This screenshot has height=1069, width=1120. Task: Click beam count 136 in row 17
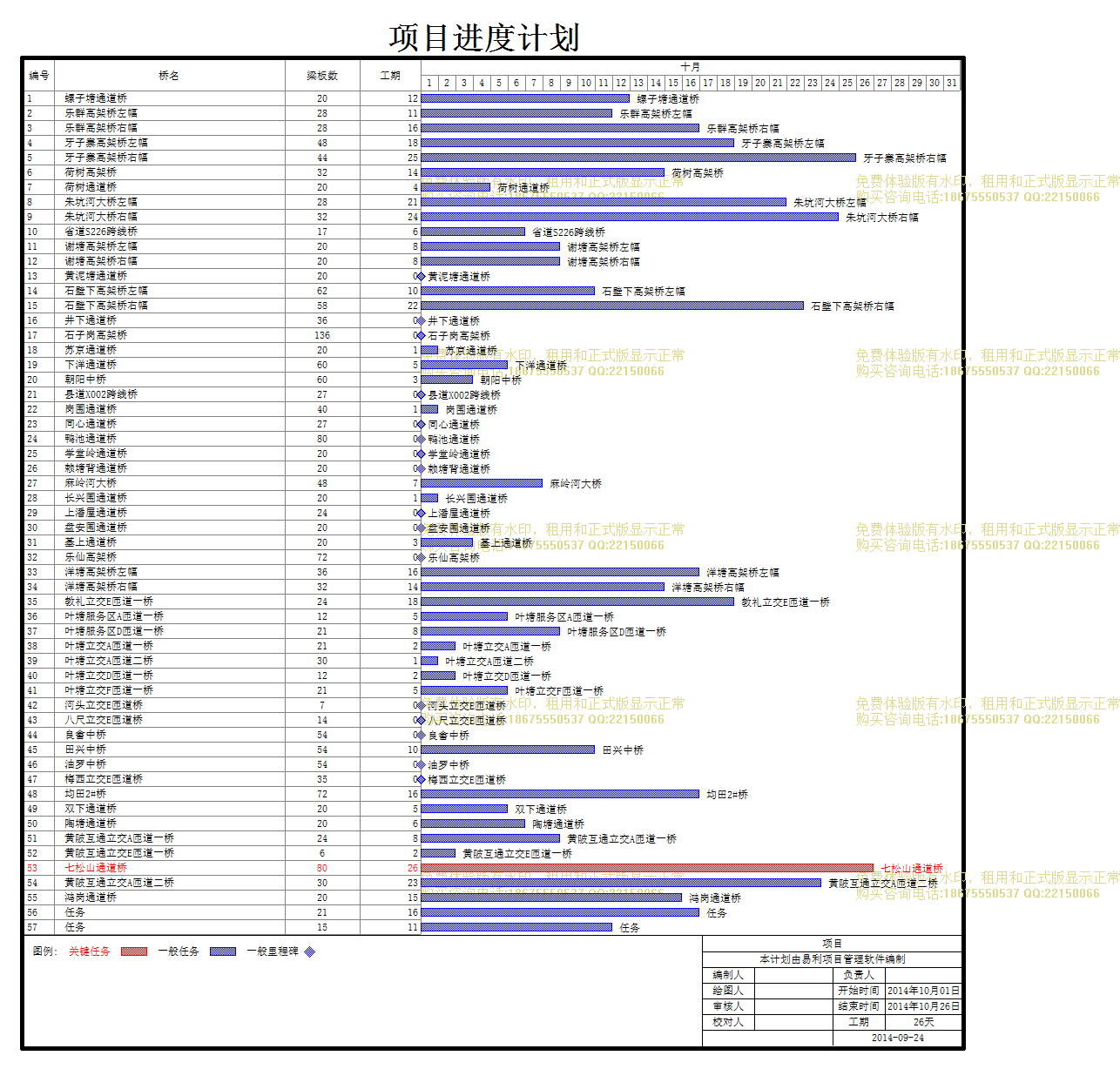pos(322,335)
